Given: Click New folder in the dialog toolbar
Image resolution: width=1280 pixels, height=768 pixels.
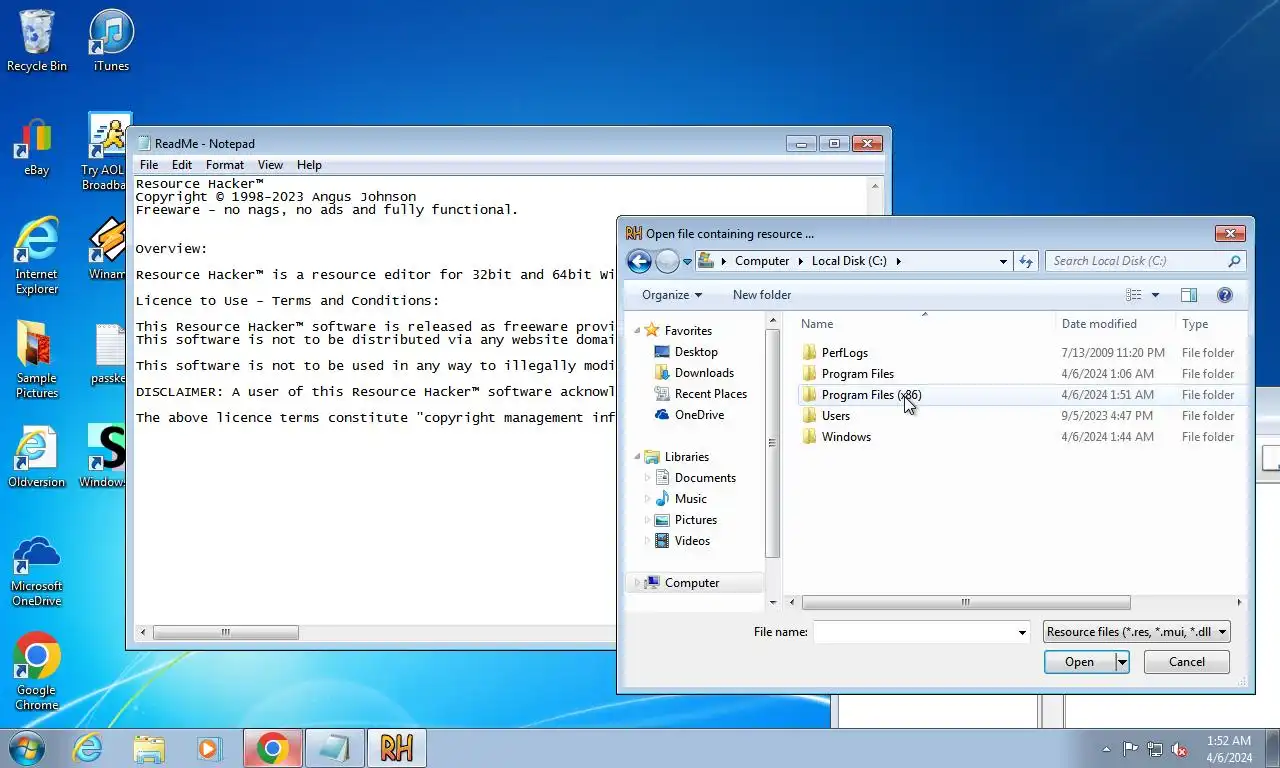Looking at the screenshot, I should [x=762, y=295].
